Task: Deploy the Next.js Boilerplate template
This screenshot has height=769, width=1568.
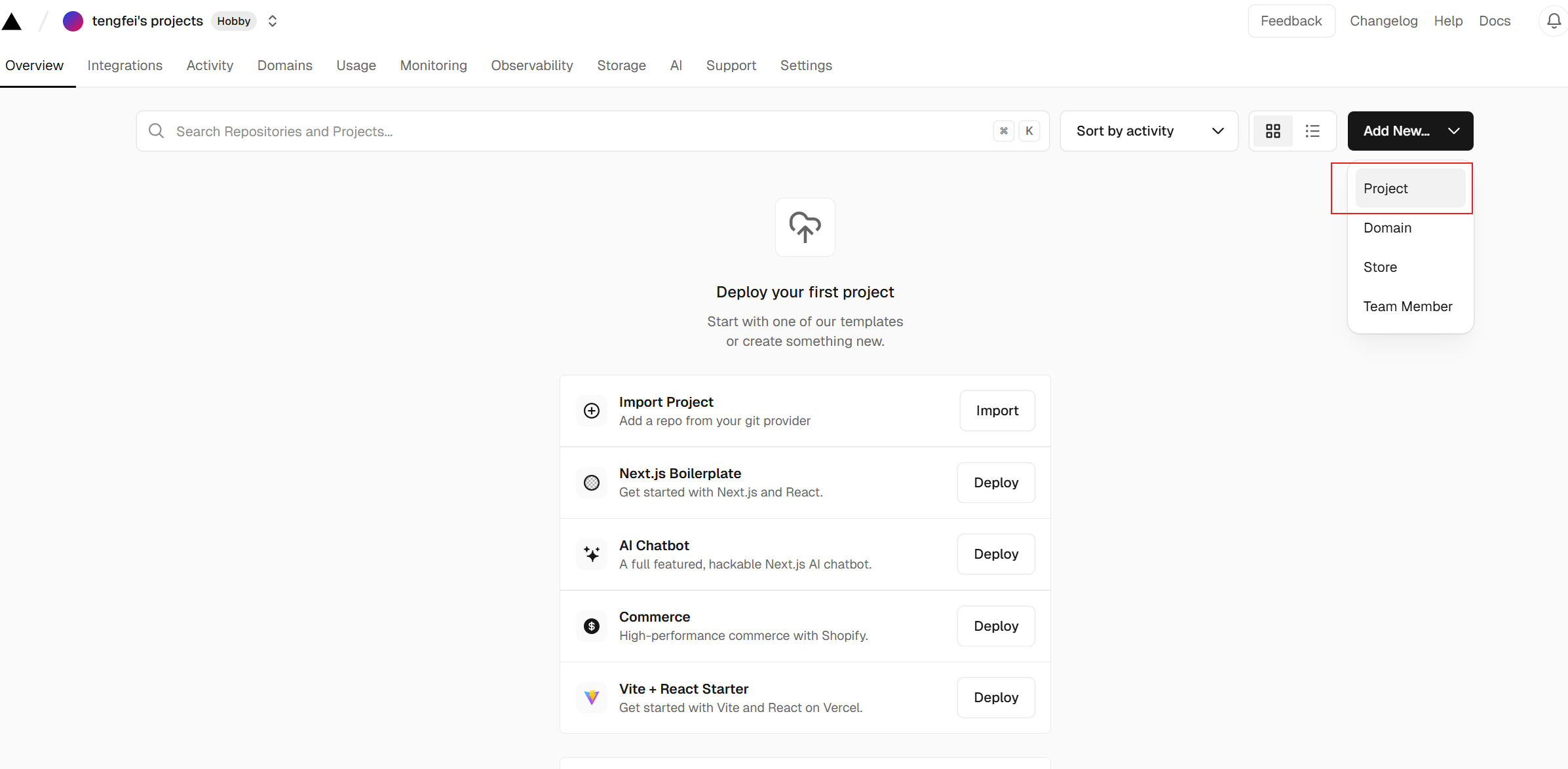Action: (x=995, y=483)
